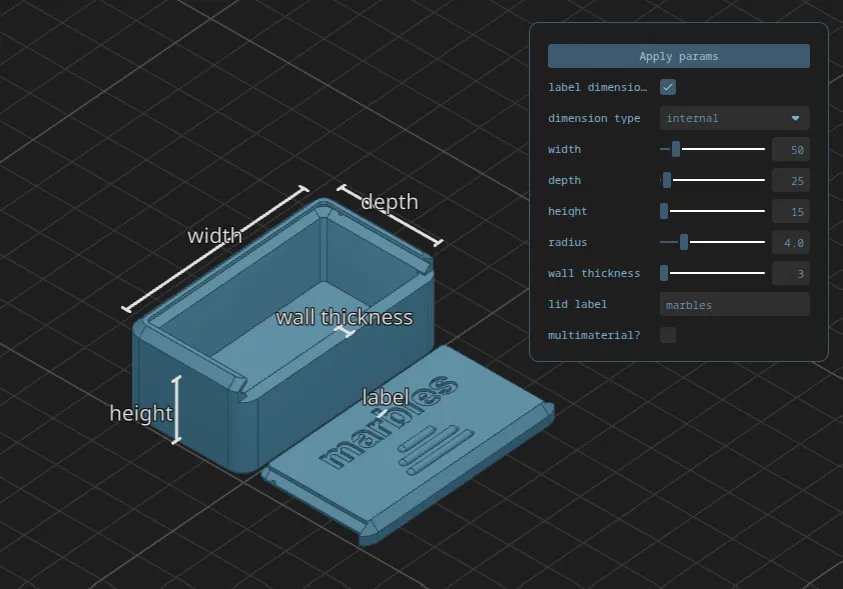The image size is (843, 589).
Task: Click the radius value field showing 4.0
Action: [791, 242]
